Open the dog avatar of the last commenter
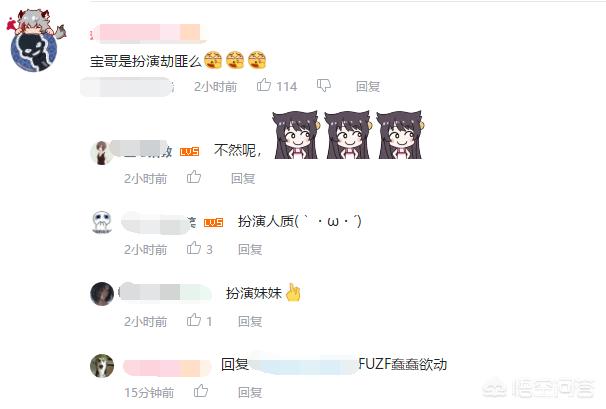Image resolution: width=606 pixels, height=409 pixels. [x=102, y=365]
